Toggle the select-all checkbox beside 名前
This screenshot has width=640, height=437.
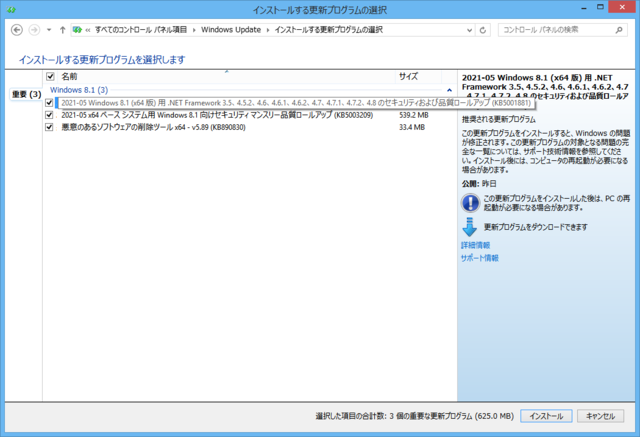click(x=50, y=76)
